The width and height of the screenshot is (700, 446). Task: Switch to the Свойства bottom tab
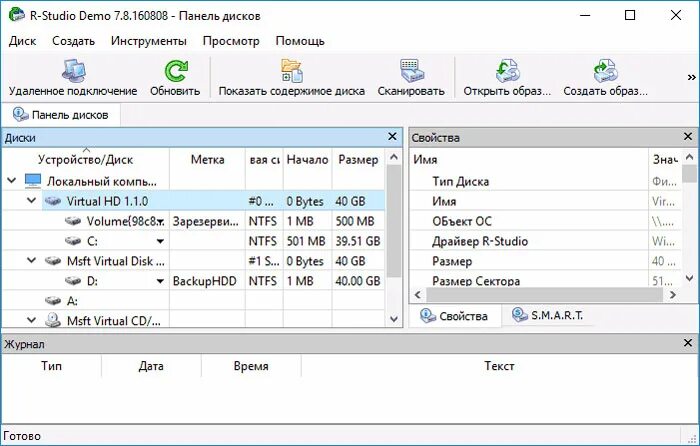point(455,316)
